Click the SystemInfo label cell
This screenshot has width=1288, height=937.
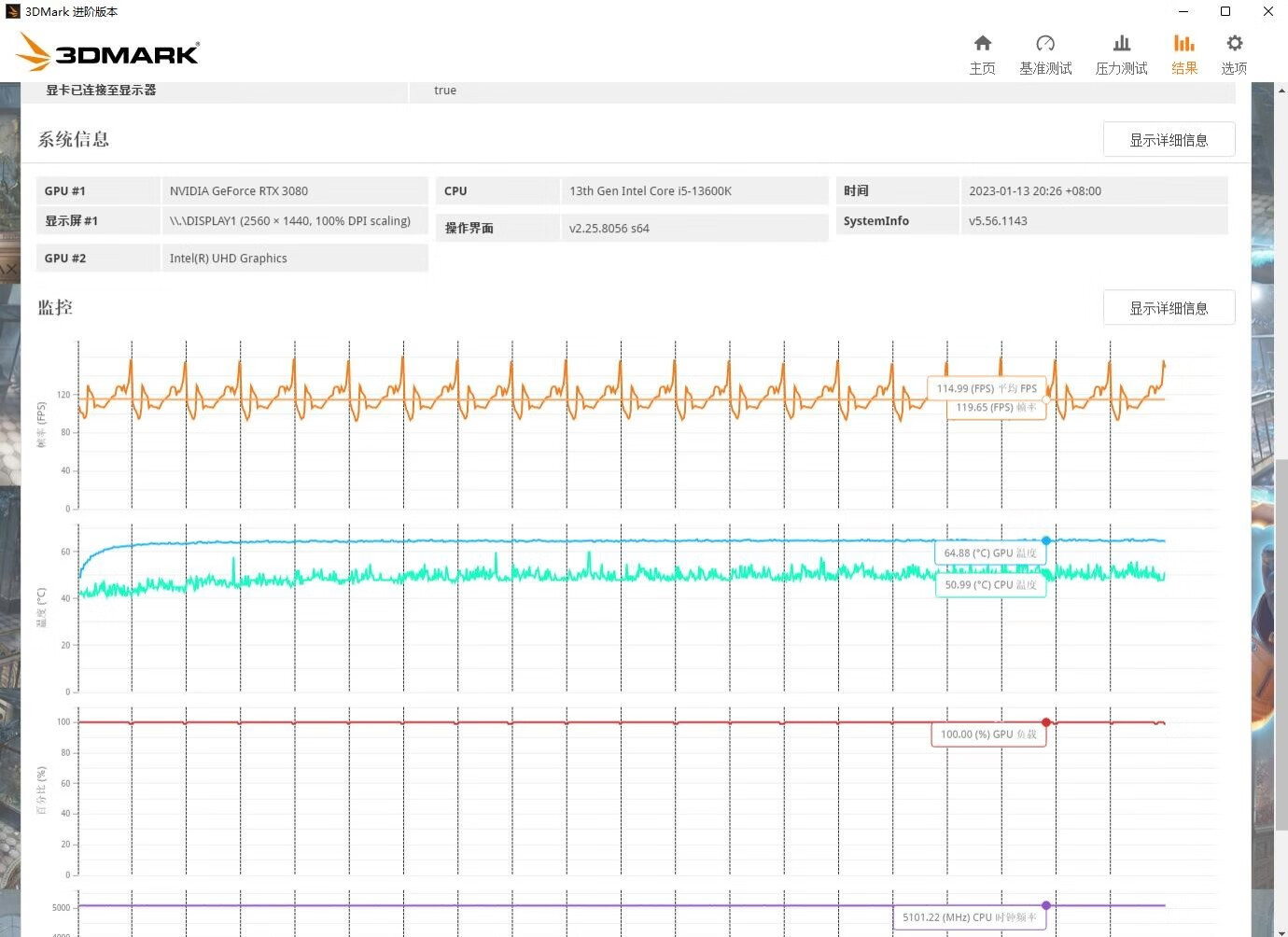click(897, 221)
